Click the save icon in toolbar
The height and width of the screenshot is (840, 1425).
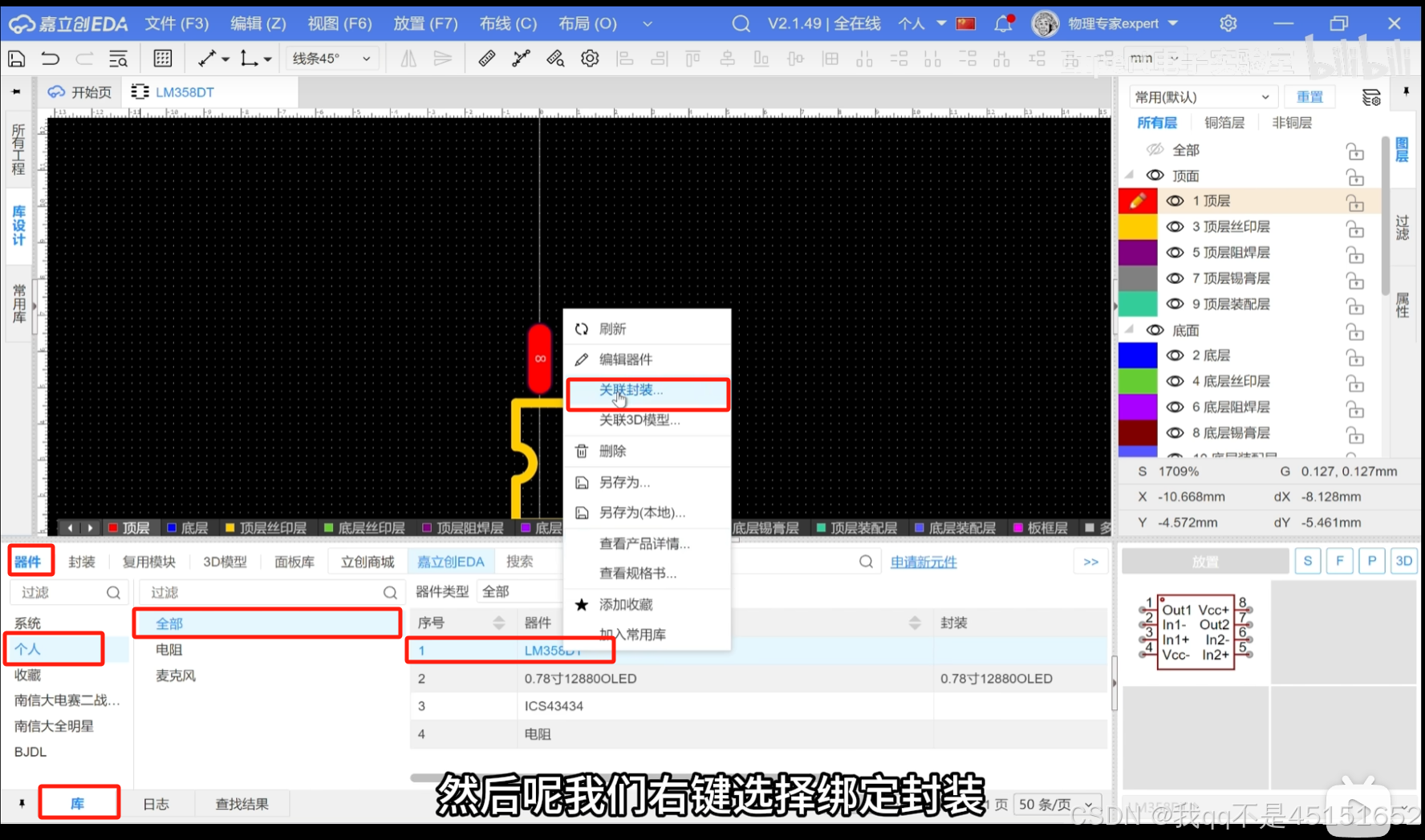coord(17,59)
